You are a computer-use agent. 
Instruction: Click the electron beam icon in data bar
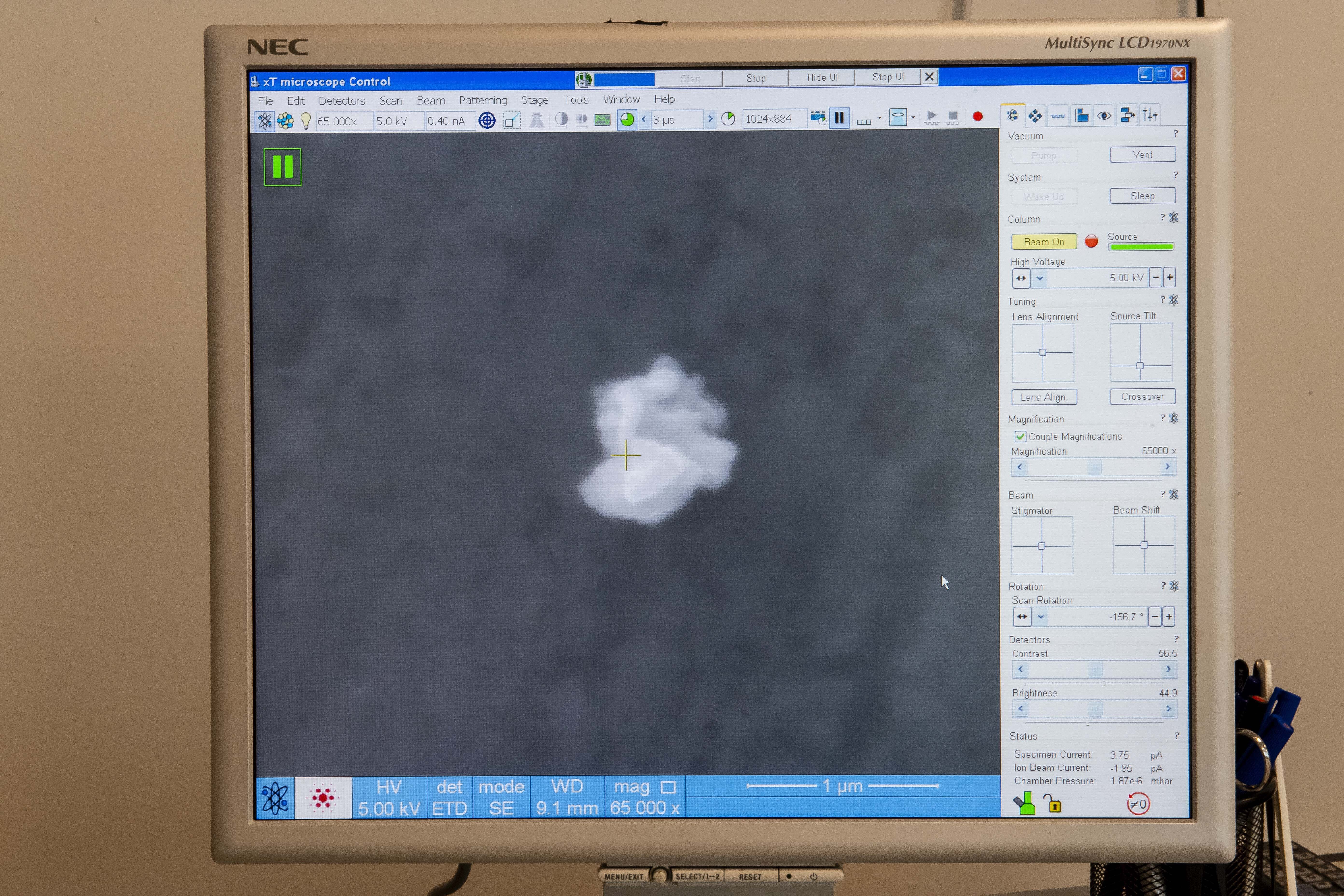point(275,798)
